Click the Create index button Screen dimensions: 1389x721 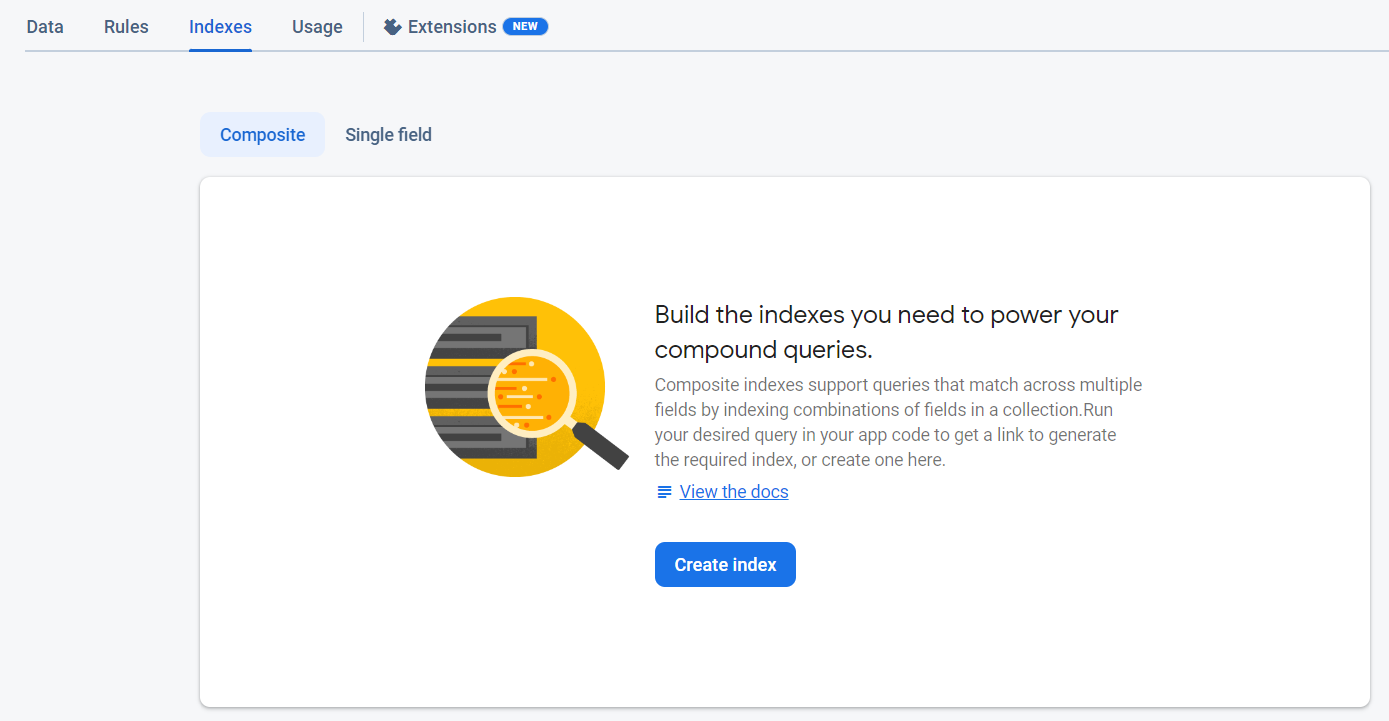click(725, 565)
